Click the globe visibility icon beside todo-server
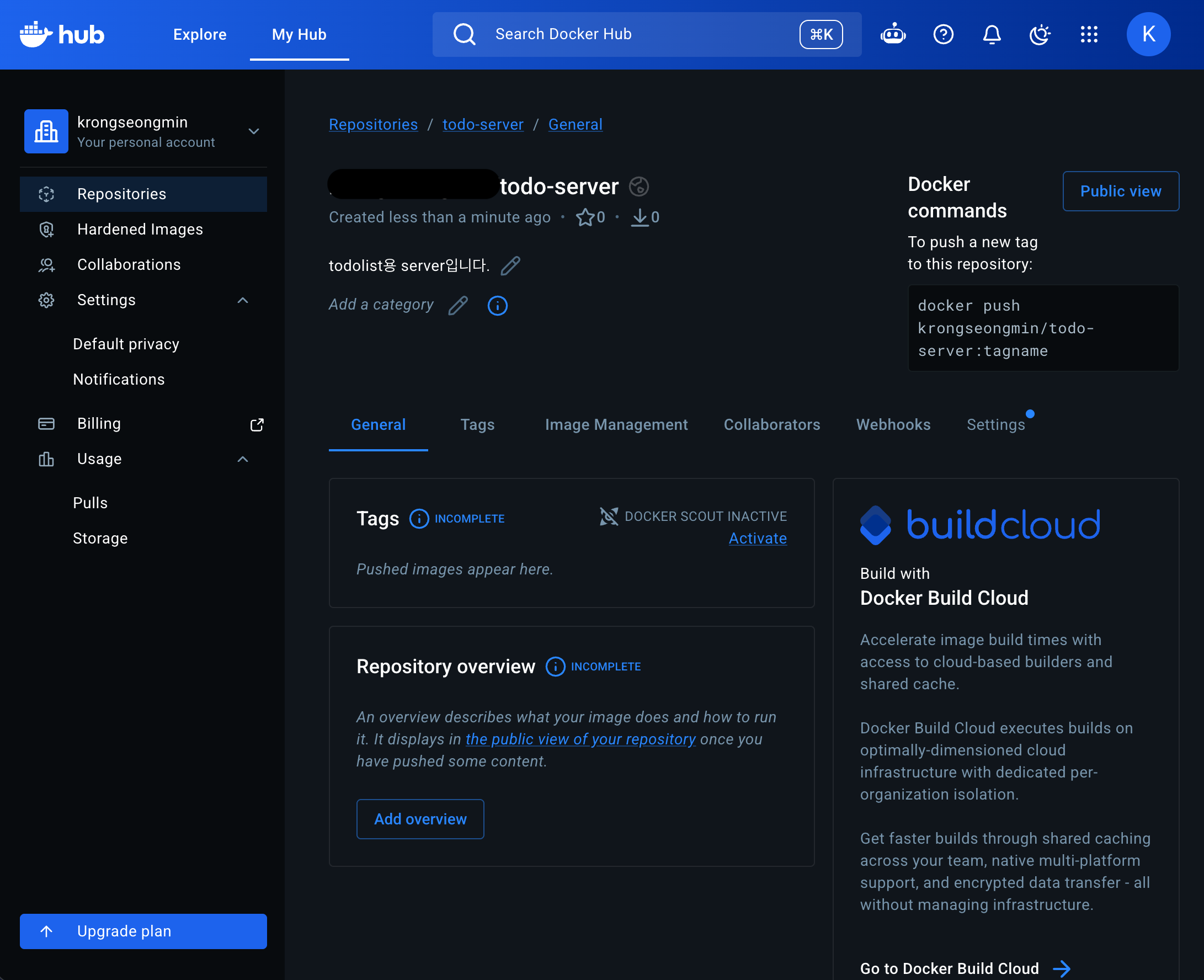The image size is (1204, 980). coord(638,187)
